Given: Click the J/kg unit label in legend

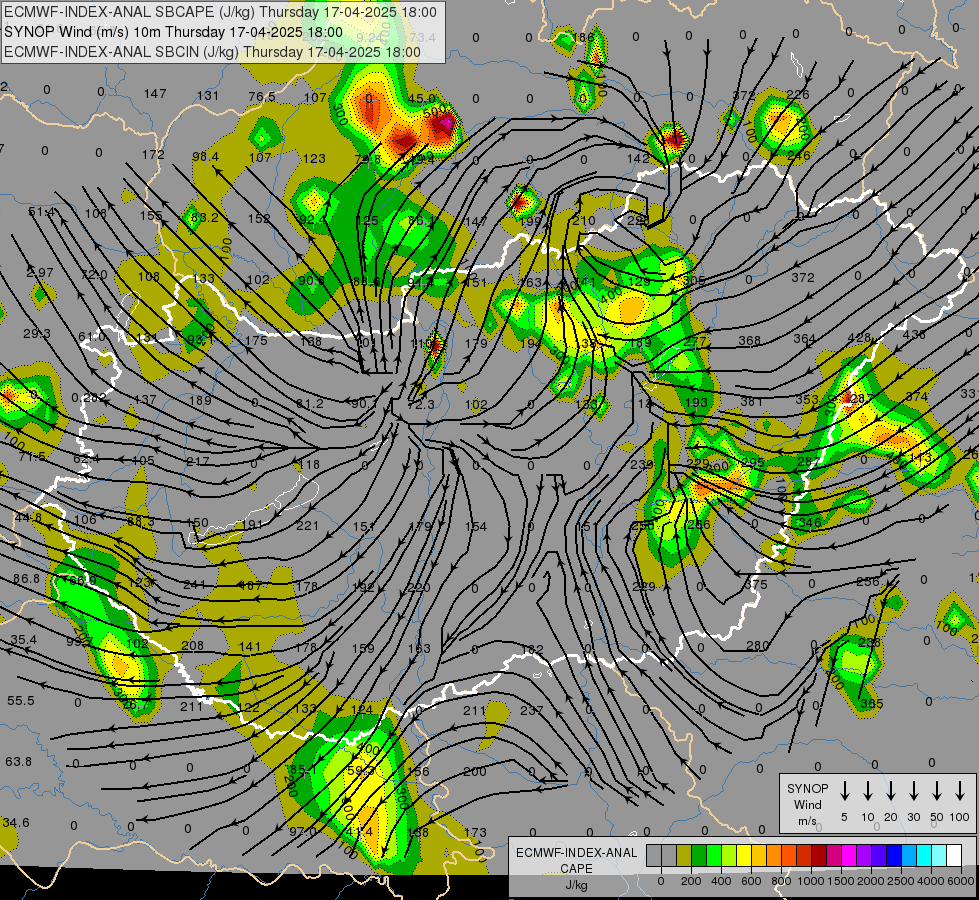Looking at the screenshot, I should coord(576,885).
